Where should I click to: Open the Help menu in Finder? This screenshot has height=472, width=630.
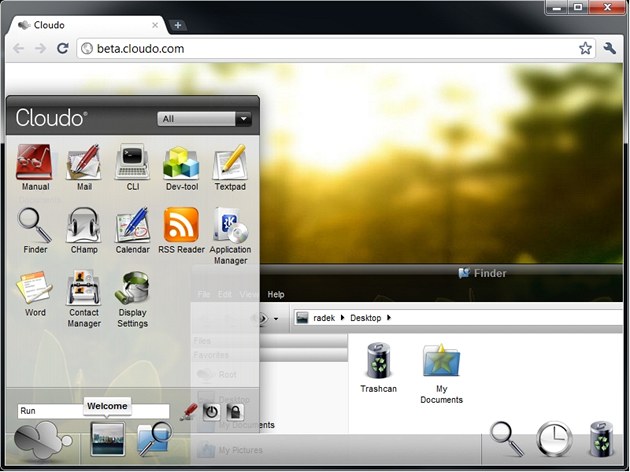point(276,294)
